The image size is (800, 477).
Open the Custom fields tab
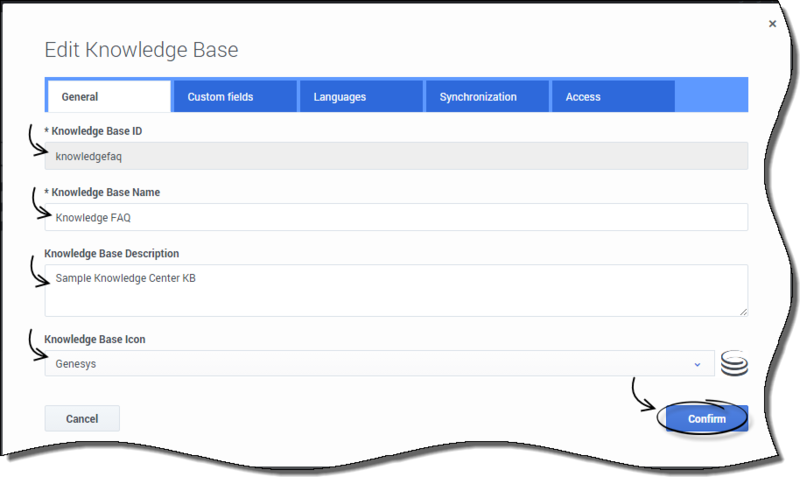coord(235,96)
